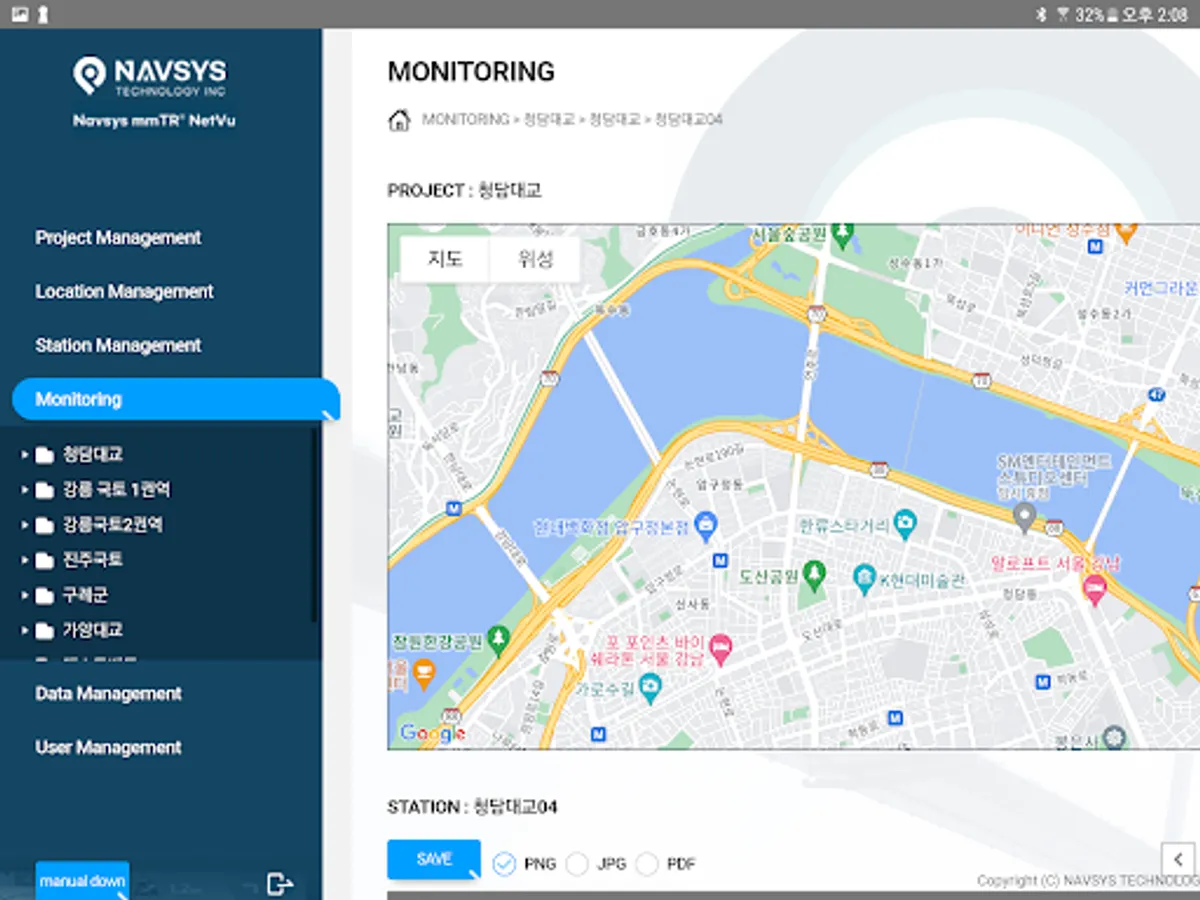The width and height of the screenshot is (1200, 900).
Task: Select the PDF format option
Action: tap(647, 863)
